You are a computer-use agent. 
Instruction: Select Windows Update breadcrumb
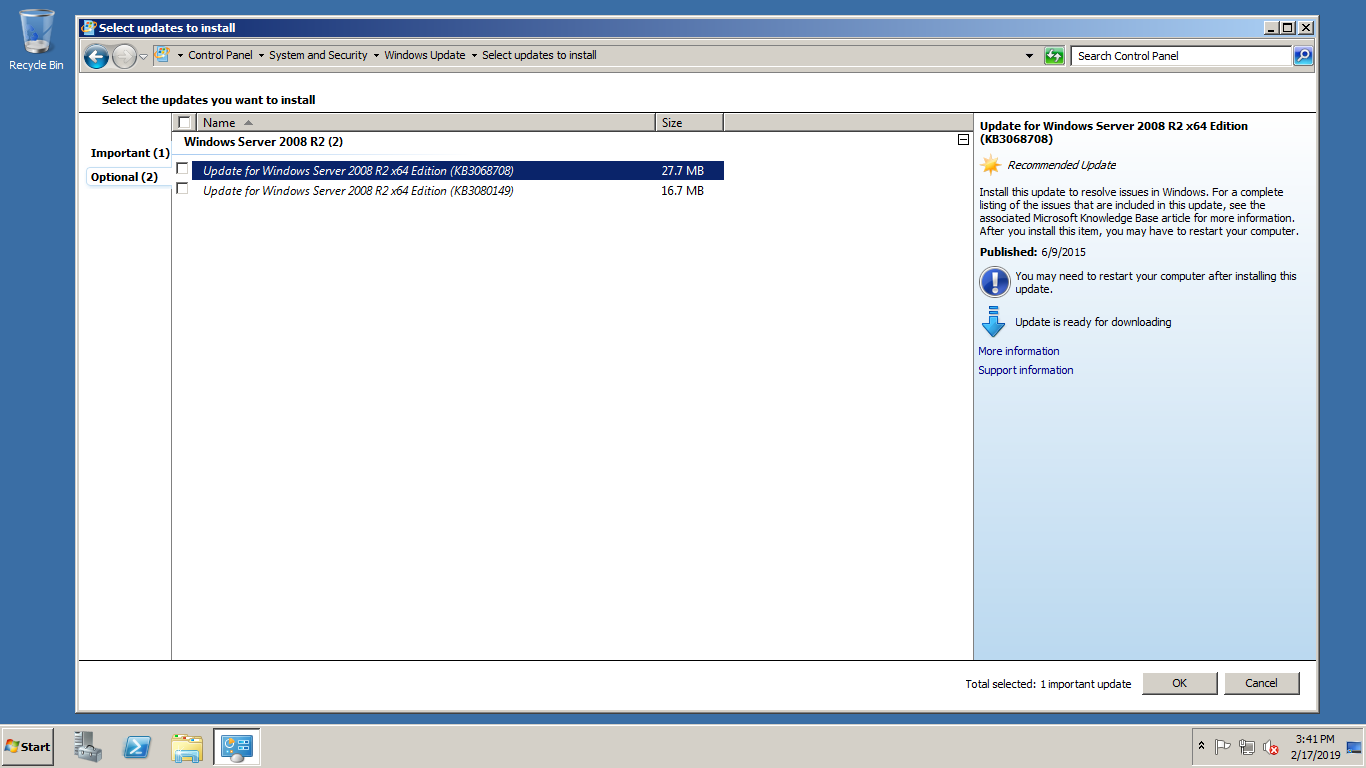click(425, 55)
